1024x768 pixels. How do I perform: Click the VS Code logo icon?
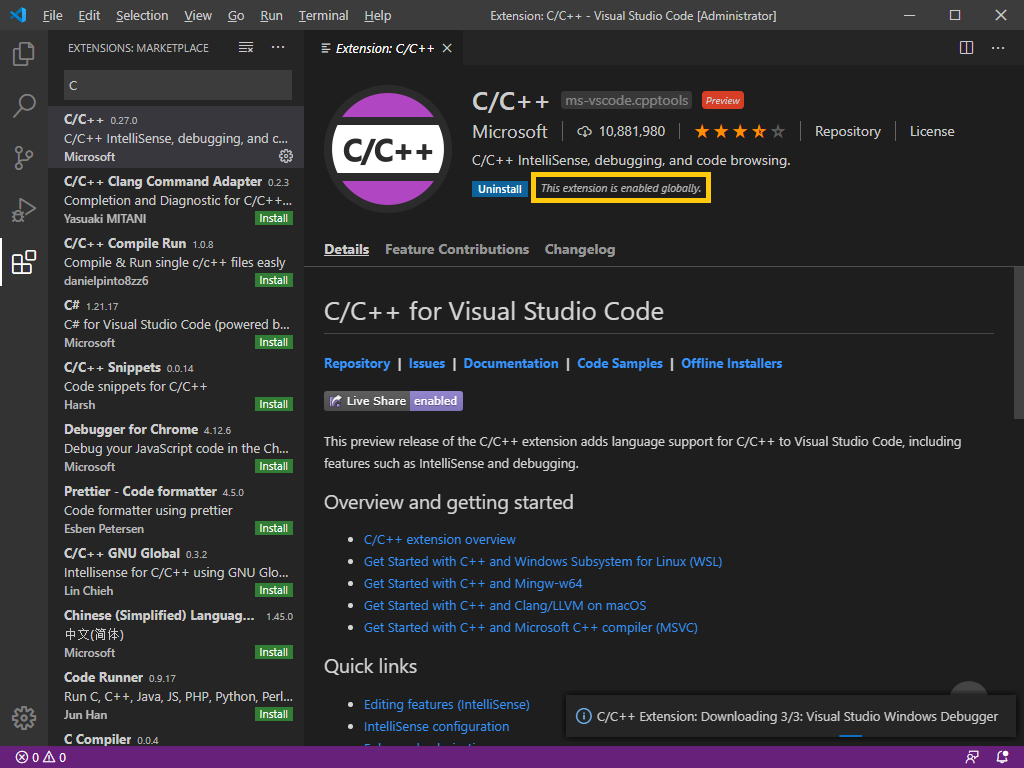pos(18,15)
